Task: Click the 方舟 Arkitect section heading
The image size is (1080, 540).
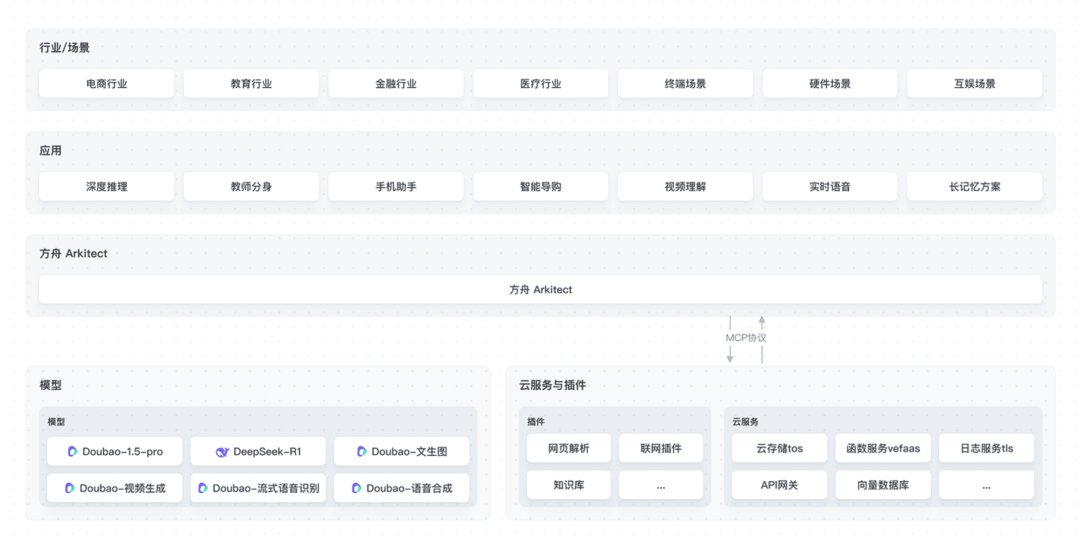Action: [x=74, y=253]
